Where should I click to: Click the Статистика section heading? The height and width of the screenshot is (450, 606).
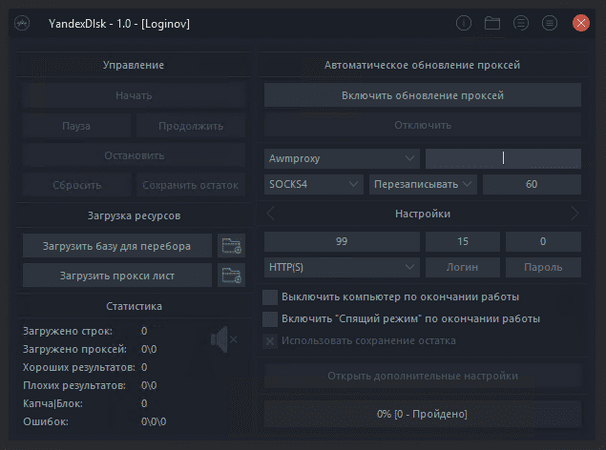click(x=134, y=306)
